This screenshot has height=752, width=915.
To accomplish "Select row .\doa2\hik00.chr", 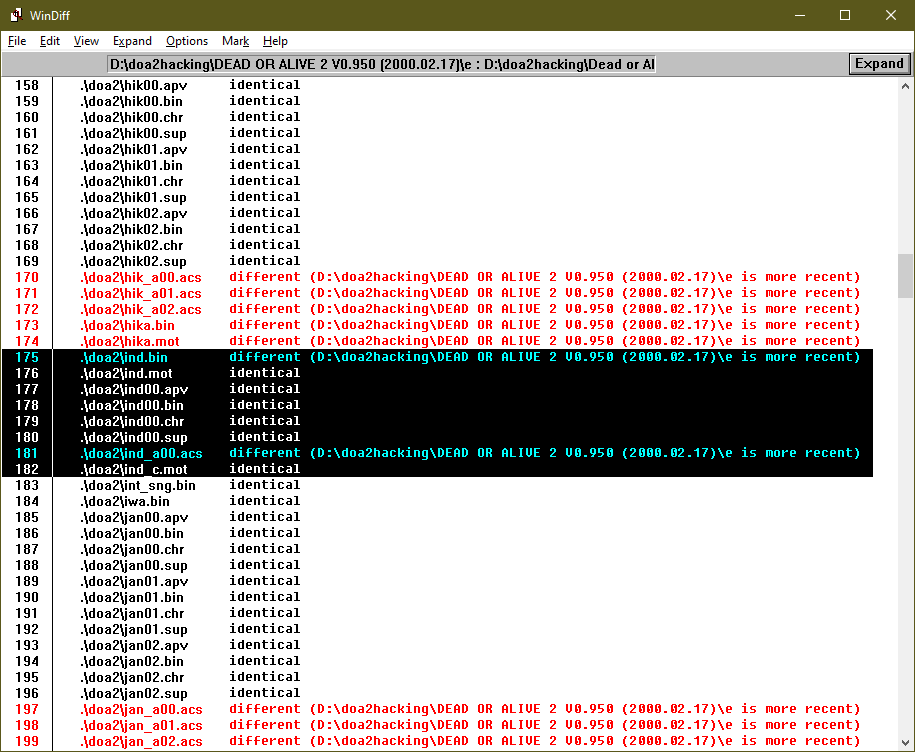I will click(x=437, y=117).
